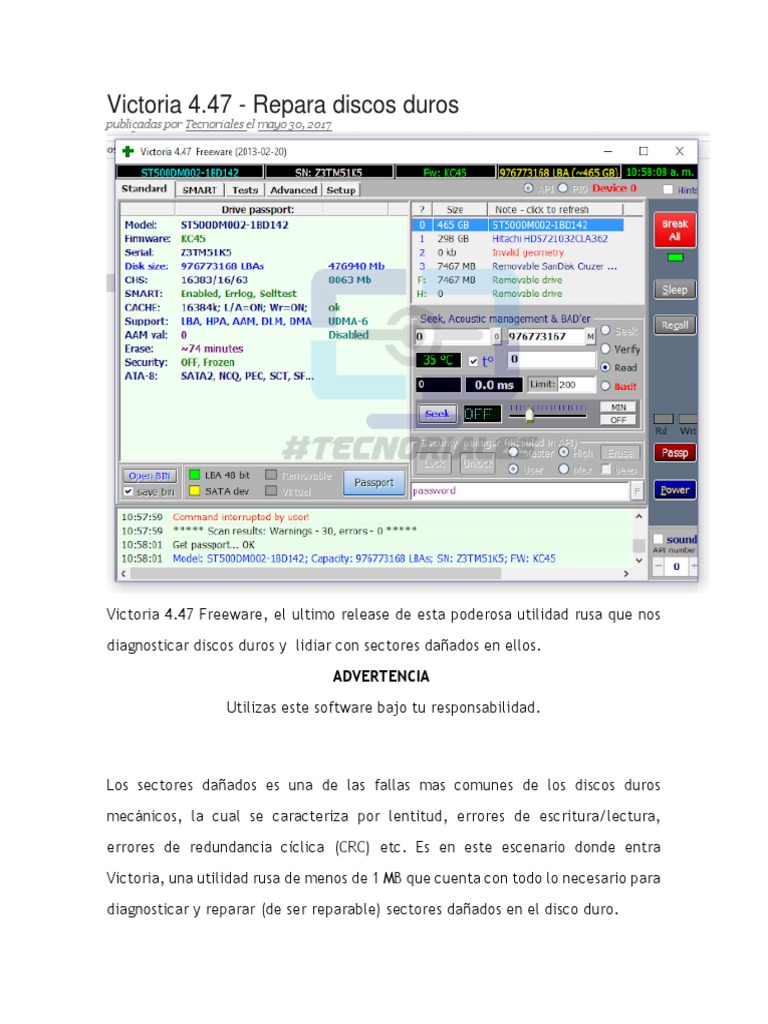Click the log panel scroll-down arrow

(639, 560)
